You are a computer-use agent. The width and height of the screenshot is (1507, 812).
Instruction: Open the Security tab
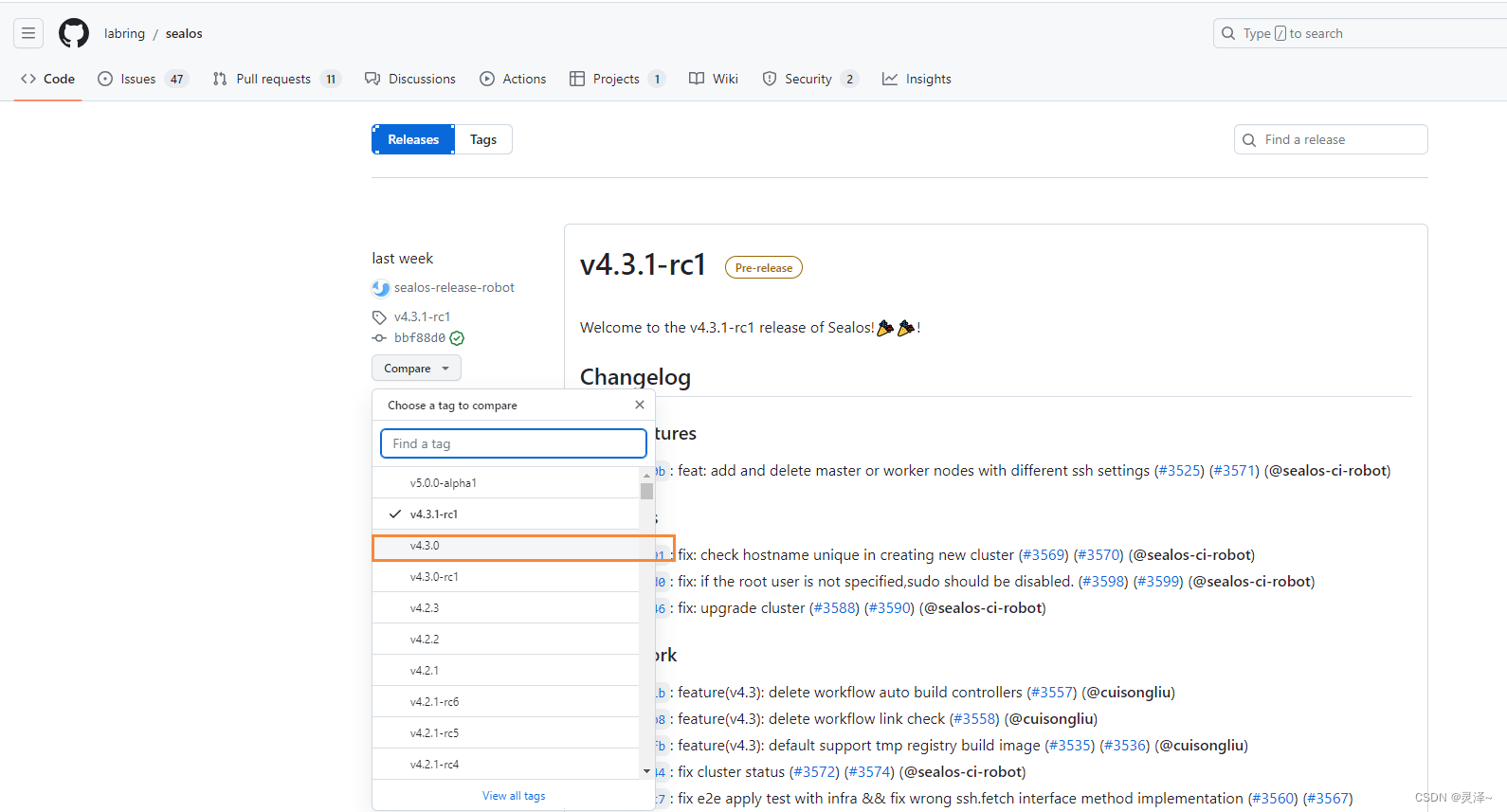(810, 79)
